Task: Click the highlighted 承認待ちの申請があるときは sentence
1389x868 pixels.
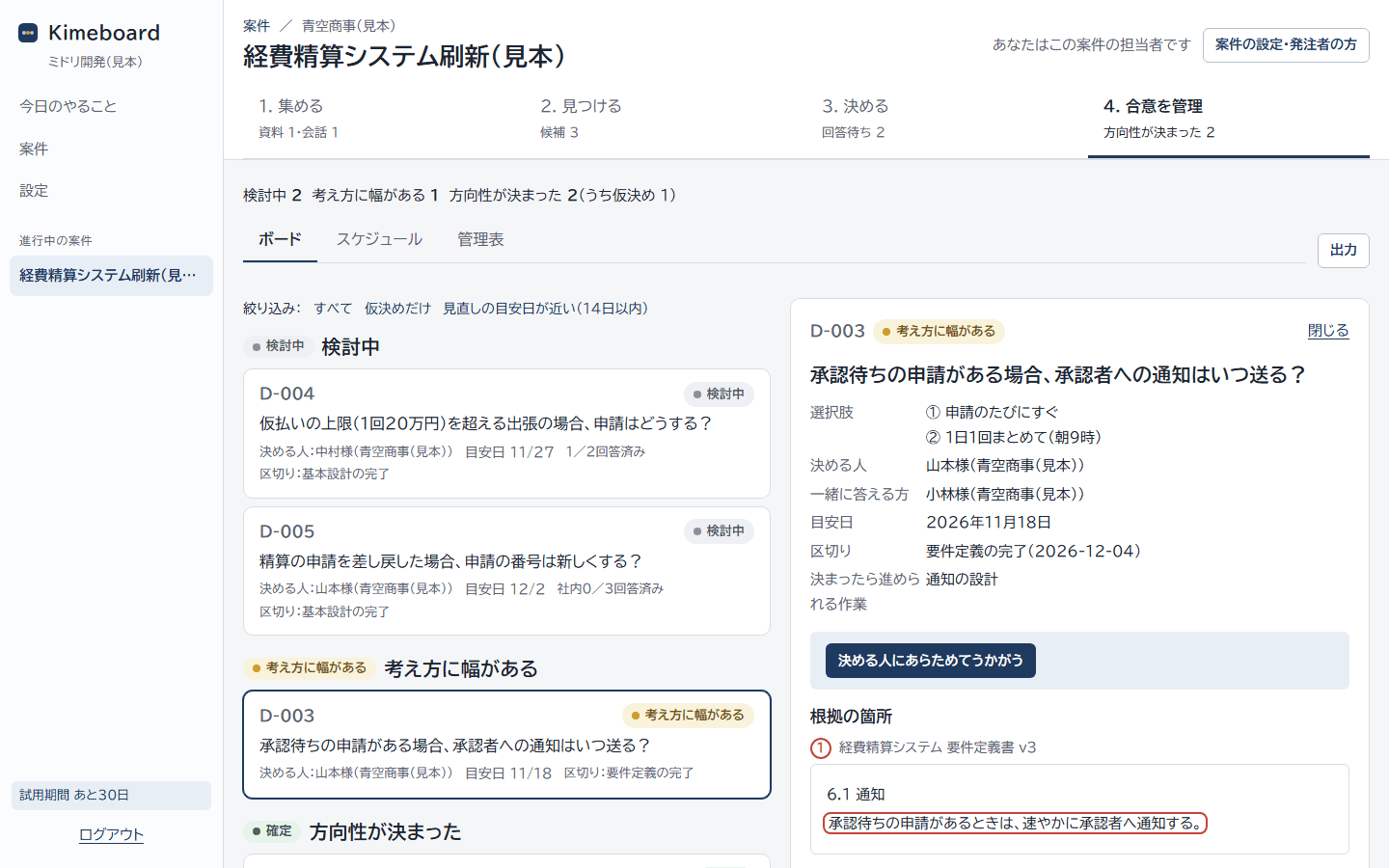Action: [1015, 824]
